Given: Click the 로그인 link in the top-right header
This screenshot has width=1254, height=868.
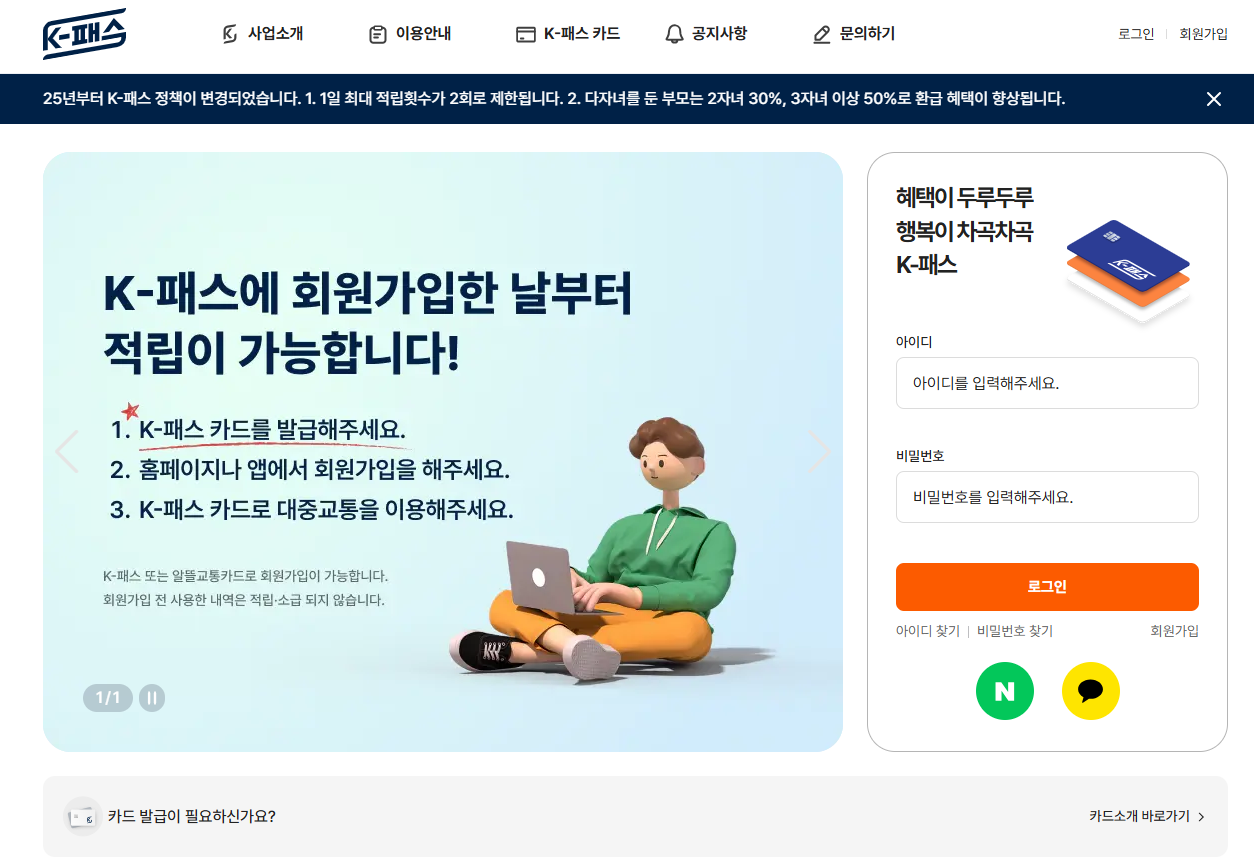Looking at the screenshot, I should pos(1136,34).
